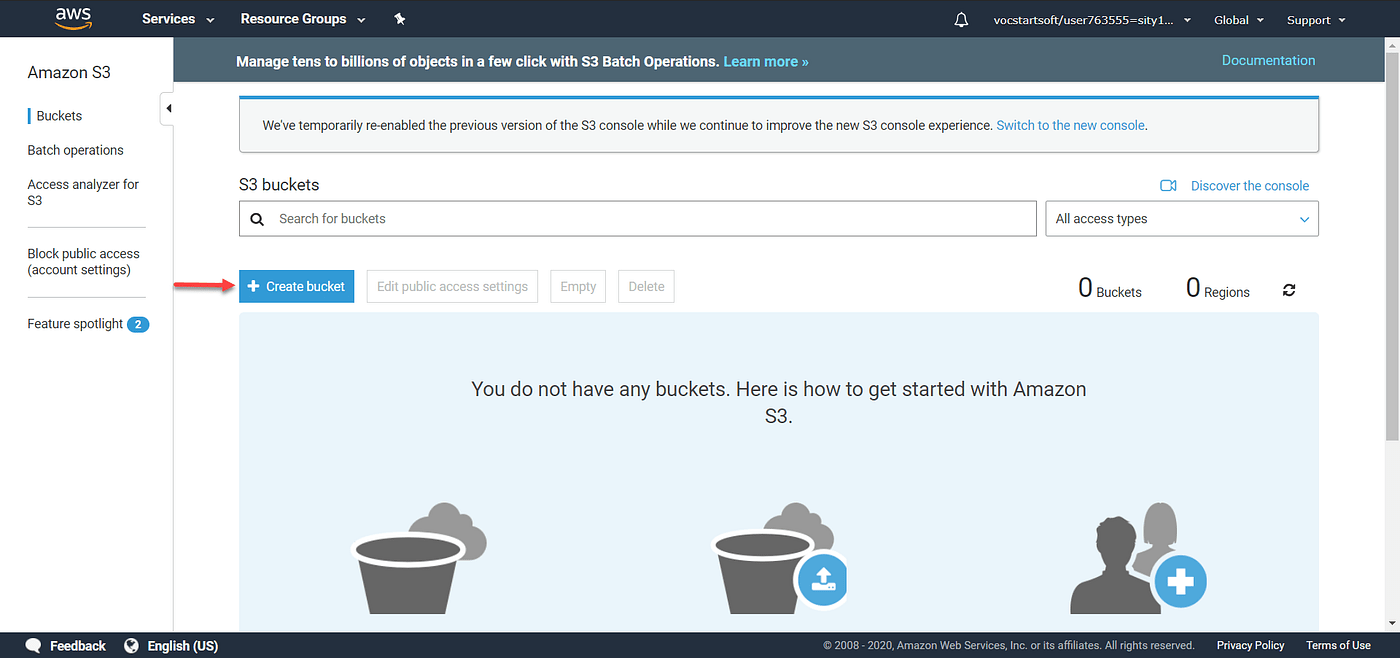1400x658 pixels.
Task: Click the add users permissions illustration icon
Action: click(x=1139, y=559)
